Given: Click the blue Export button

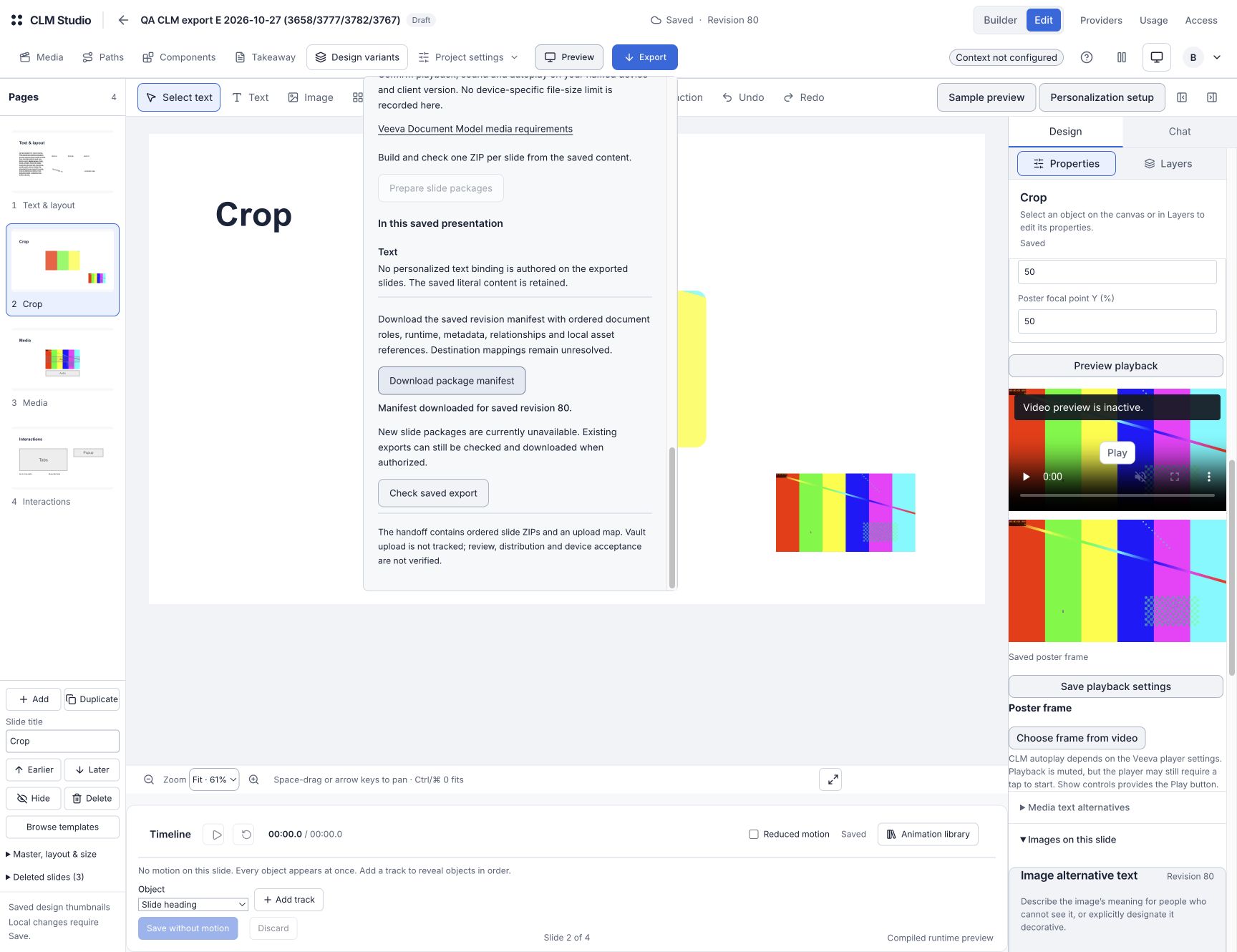Looking at the screenshot, I should click(x=645, y=57).
